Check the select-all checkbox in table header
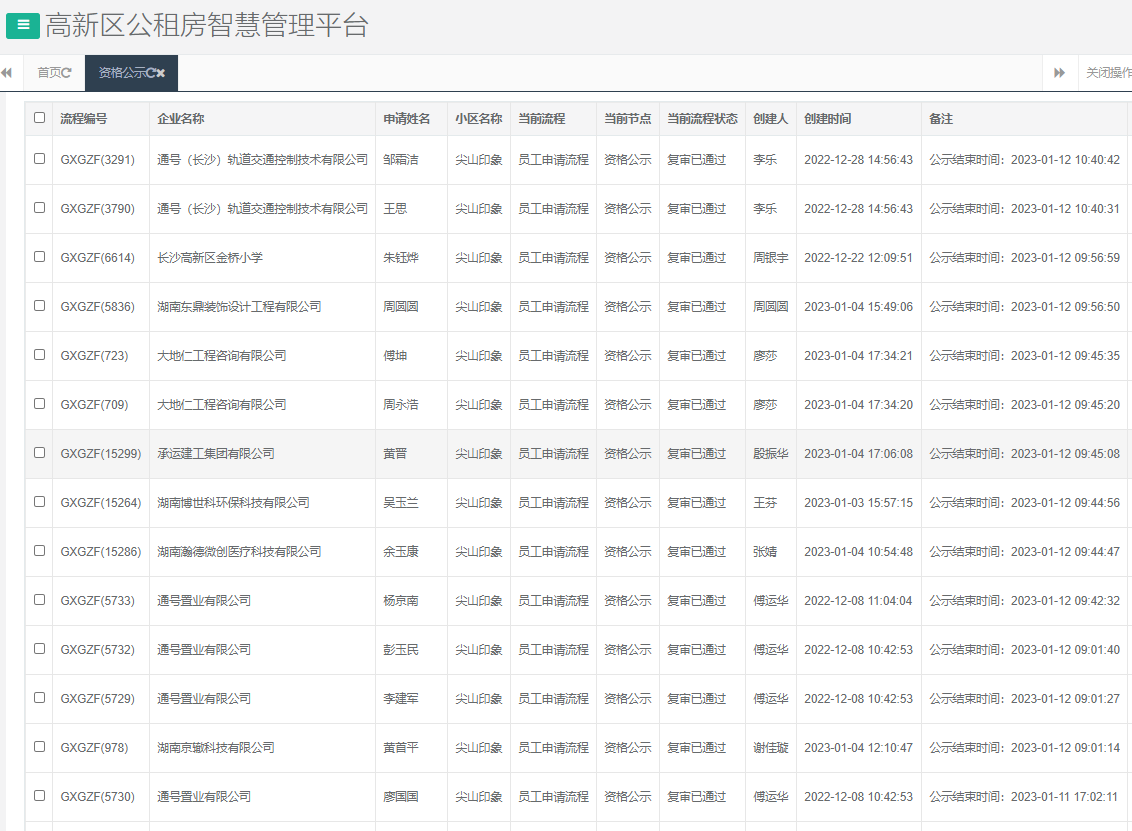Viewport: 1132px width, 831px height. point(40,118)
